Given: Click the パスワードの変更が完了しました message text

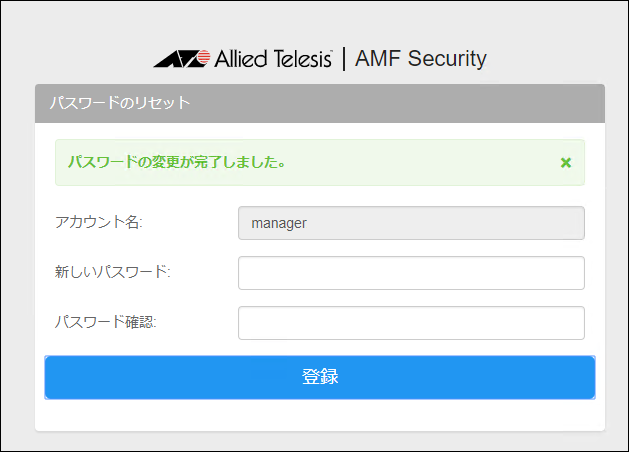Looking at the screenshot, I should point(175,162).
